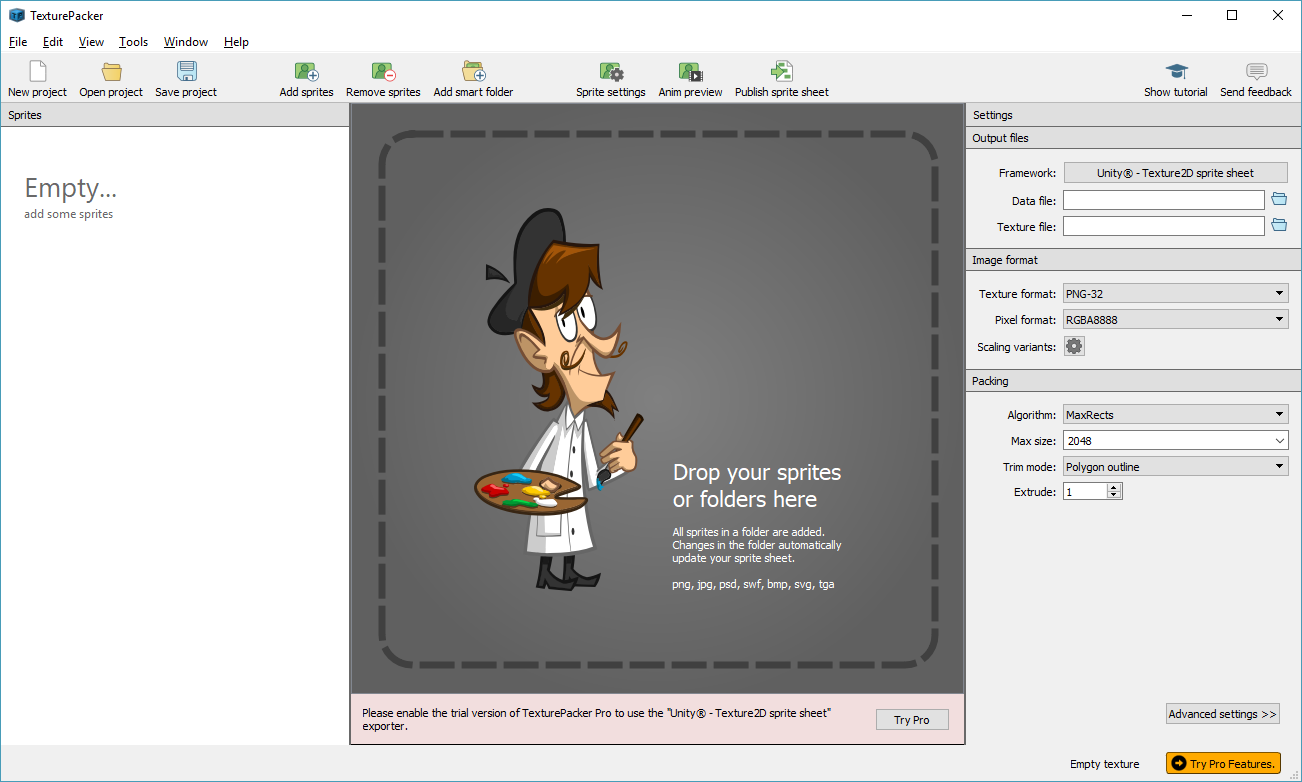The image size is (1302, 782).
Task: Open the Show tutorial icon
Action: [x=1175, y=72]
